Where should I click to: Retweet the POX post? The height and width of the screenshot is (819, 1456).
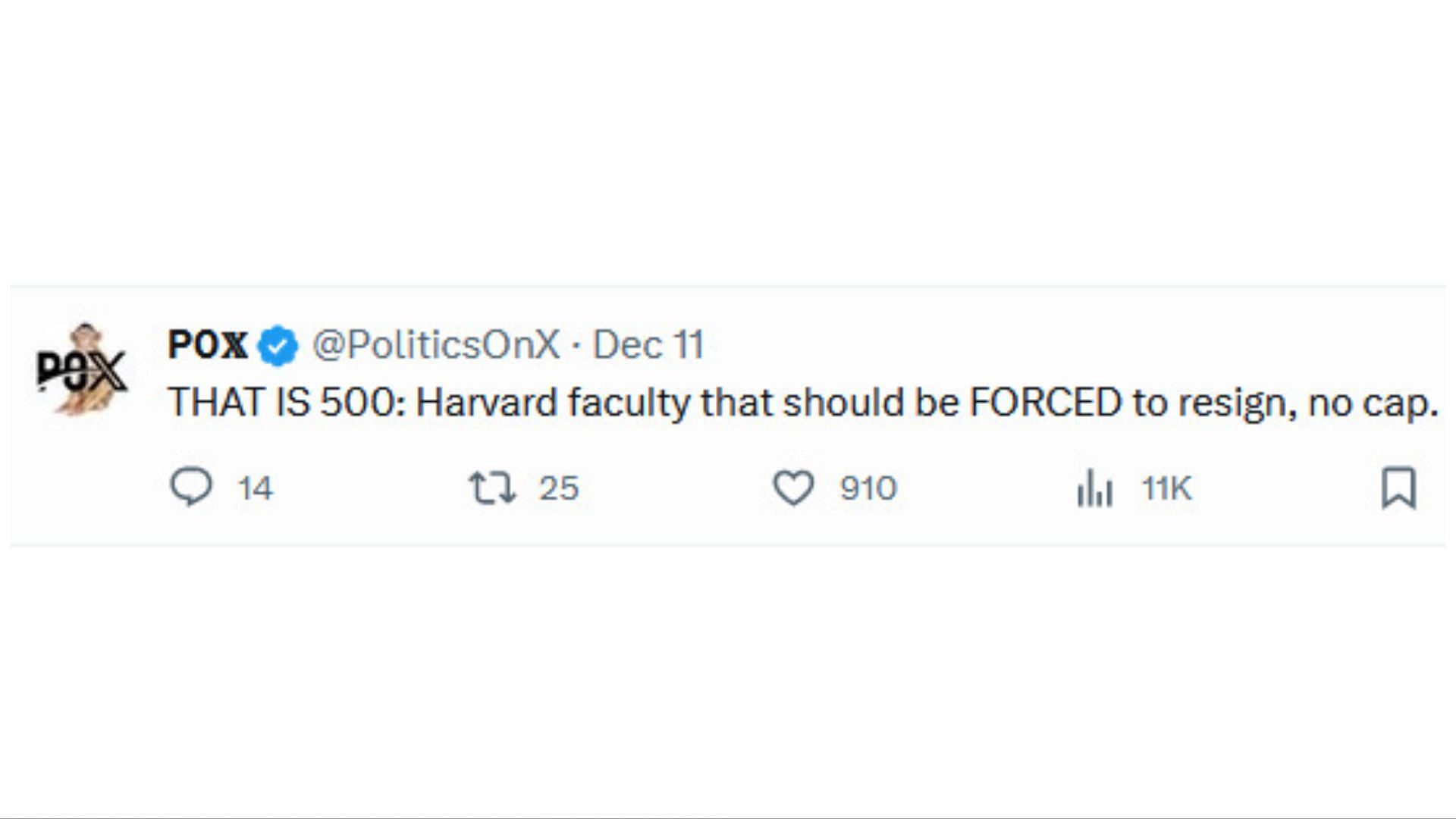point(492,488)
